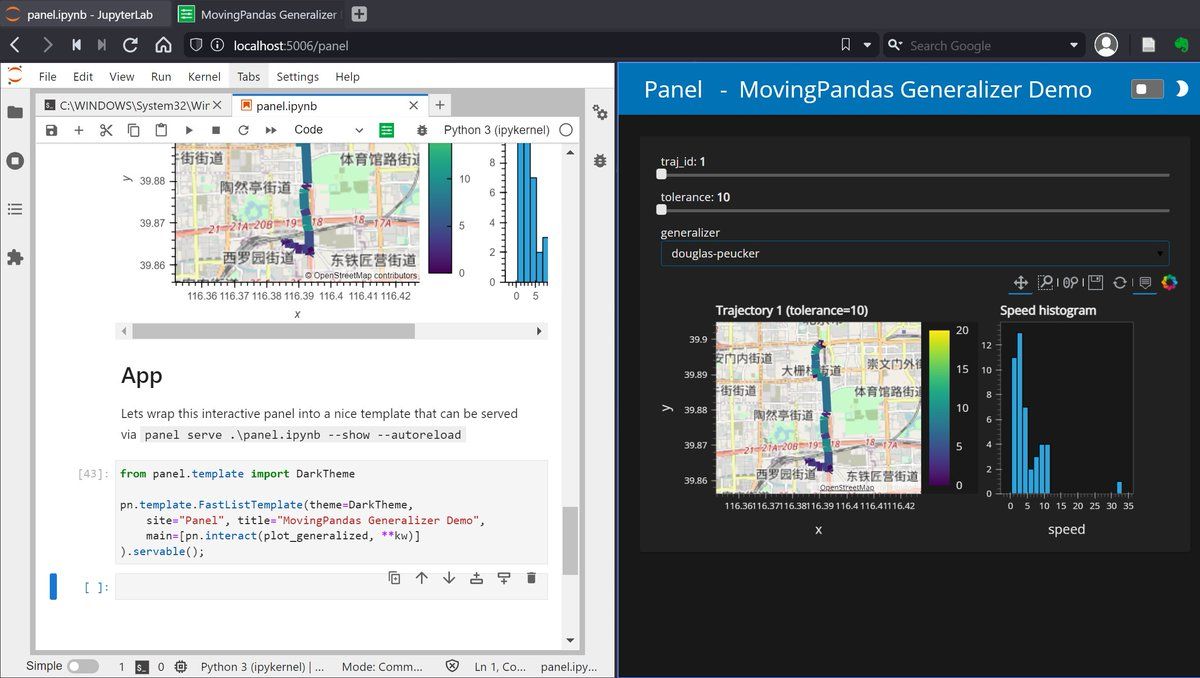Click the empty code cell input
This screenshot has height=678, width=1200.
tap(331, 587)
